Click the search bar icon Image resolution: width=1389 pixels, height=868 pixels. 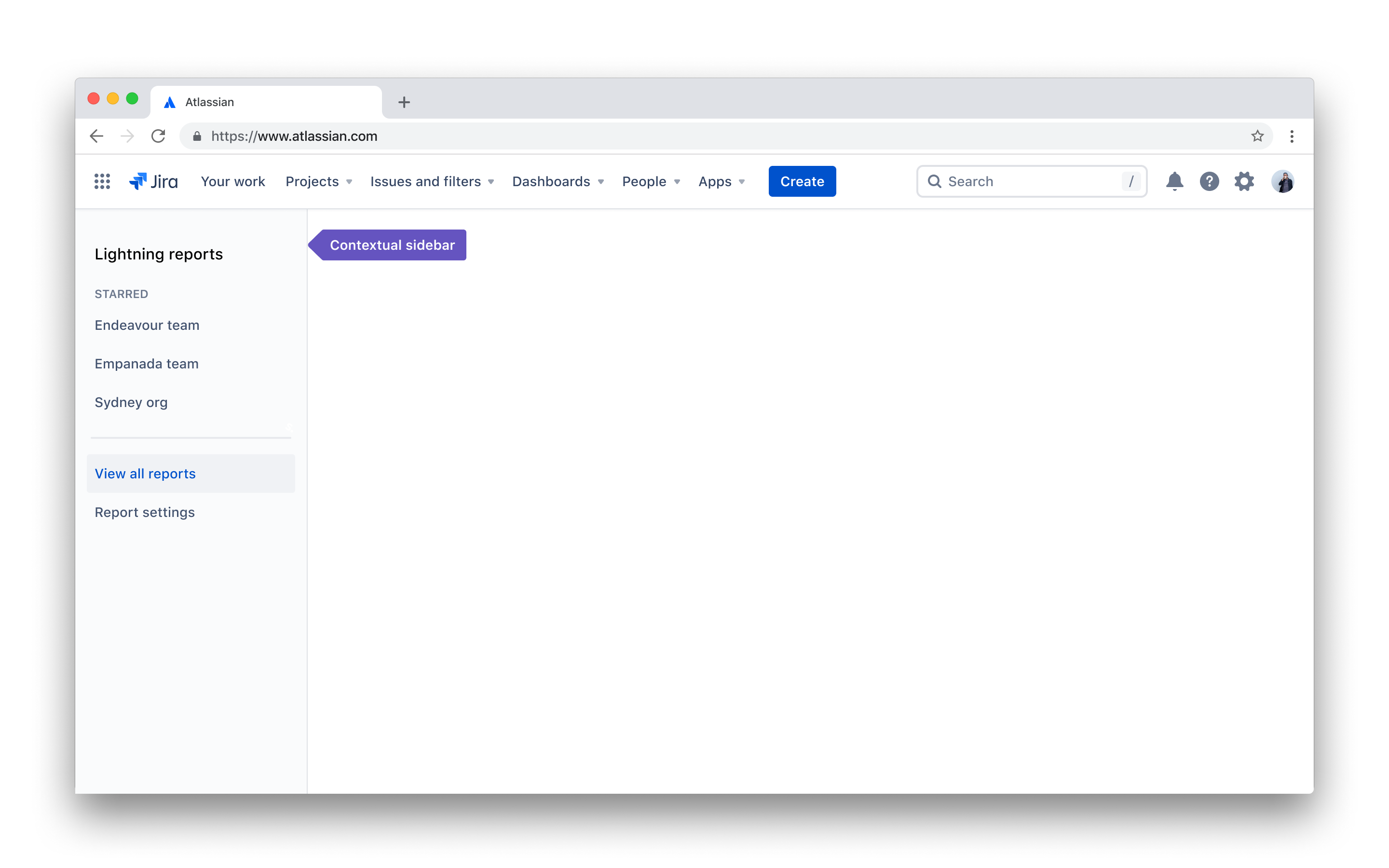(x=934, y=181)
